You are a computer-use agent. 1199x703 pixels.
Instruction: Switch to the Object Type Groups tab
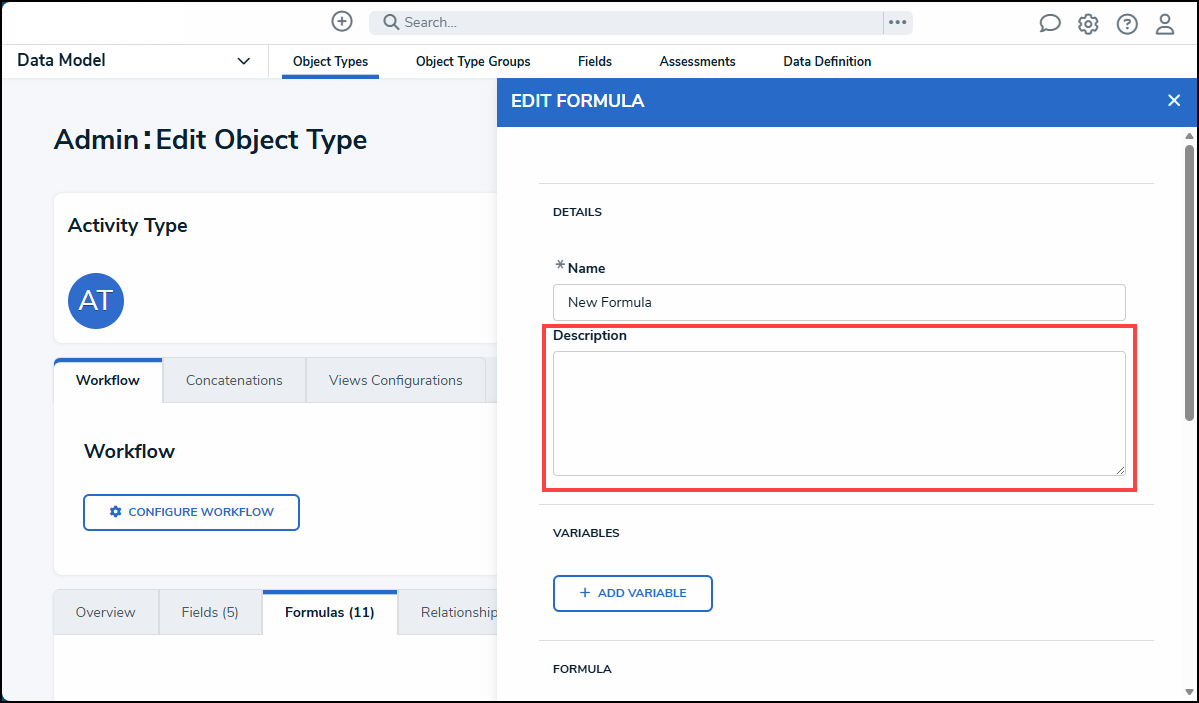473,61
